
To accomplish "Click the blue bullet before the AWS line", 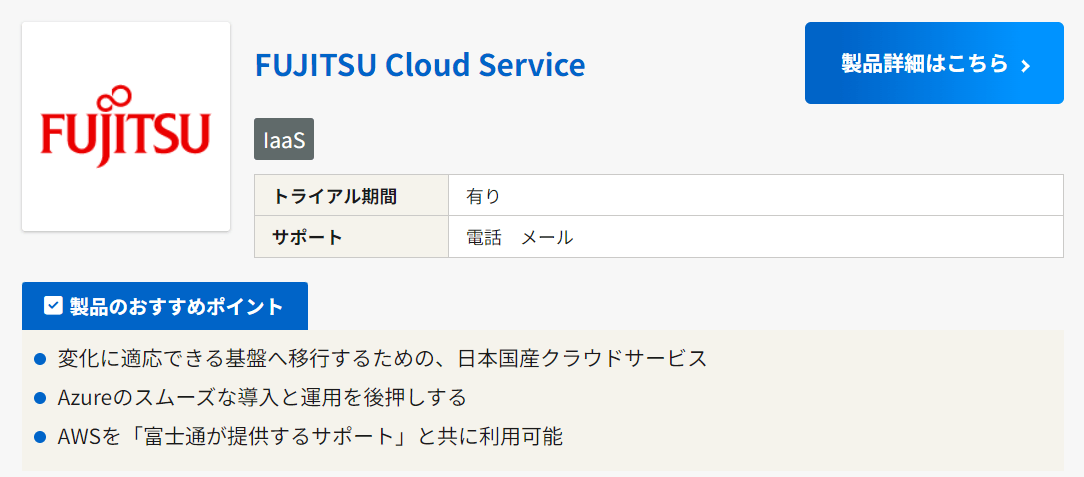I will [39, 438].
